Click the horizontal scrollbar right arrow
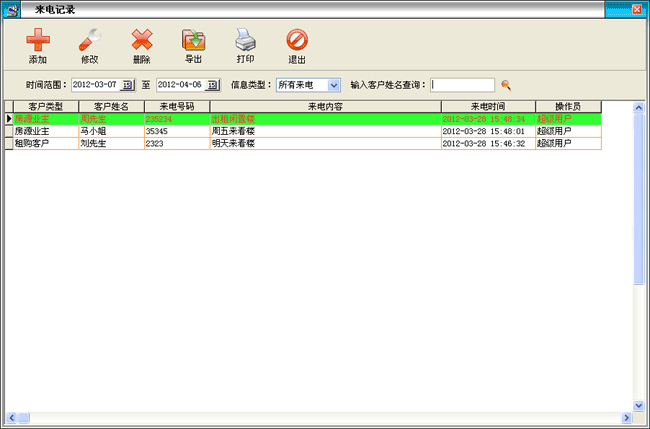Screen dimensions: 650x429 coord(626,418)
